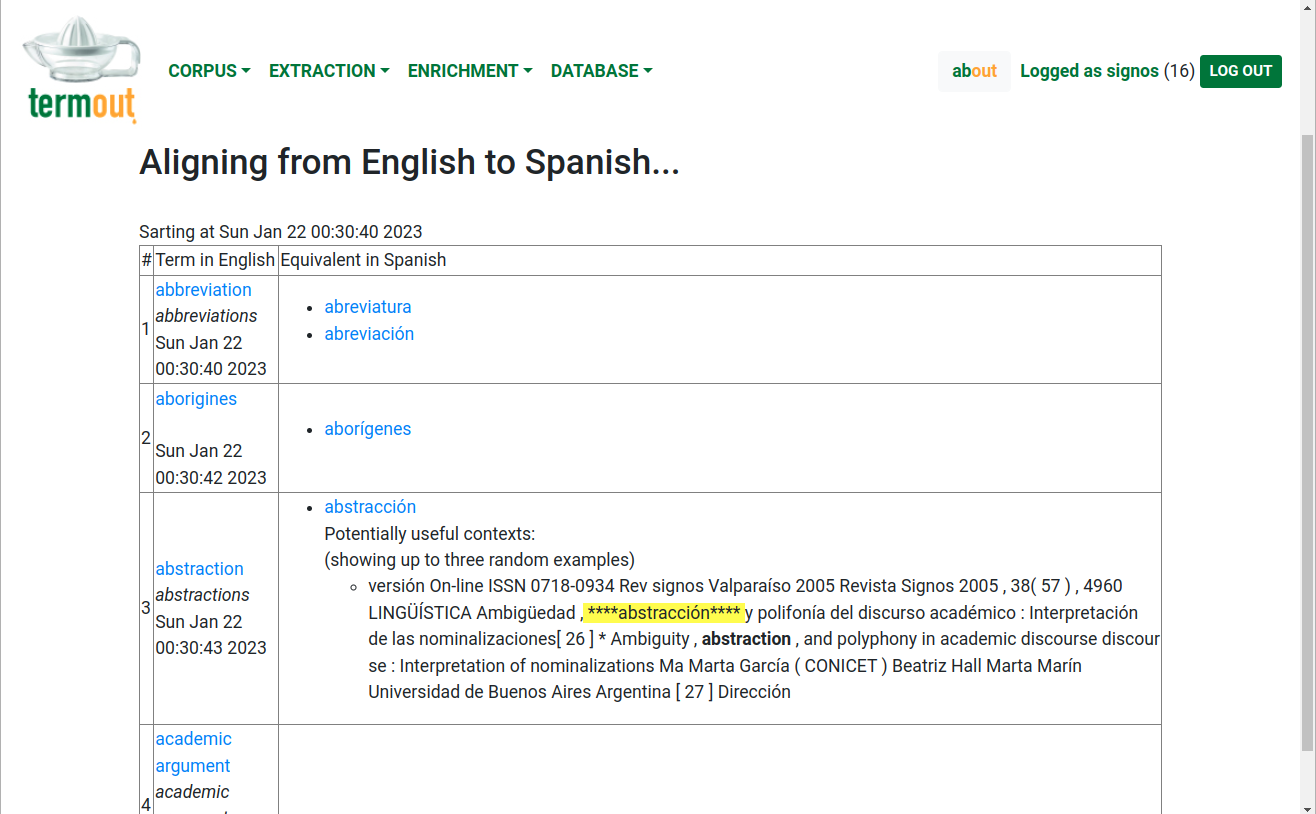Click the termout juicer logo
This screenshot has width=1316, height=814.
click(x=82, y=70)
